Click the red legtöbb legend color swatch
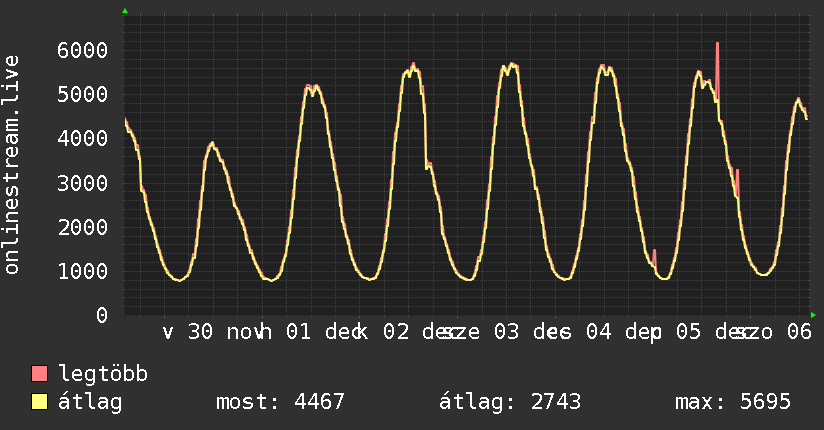The image size is (824, 430). click(x=40, y=375)
